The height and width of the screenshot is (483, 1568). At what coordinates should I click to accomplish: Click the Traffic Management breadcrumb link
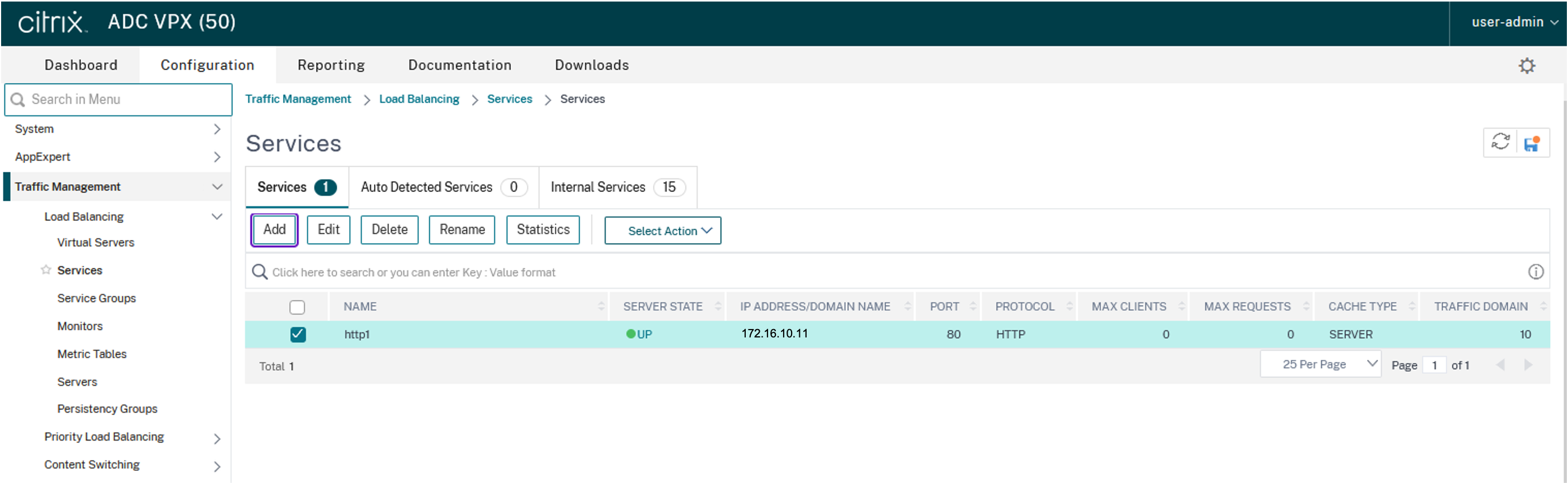point(298,99)
